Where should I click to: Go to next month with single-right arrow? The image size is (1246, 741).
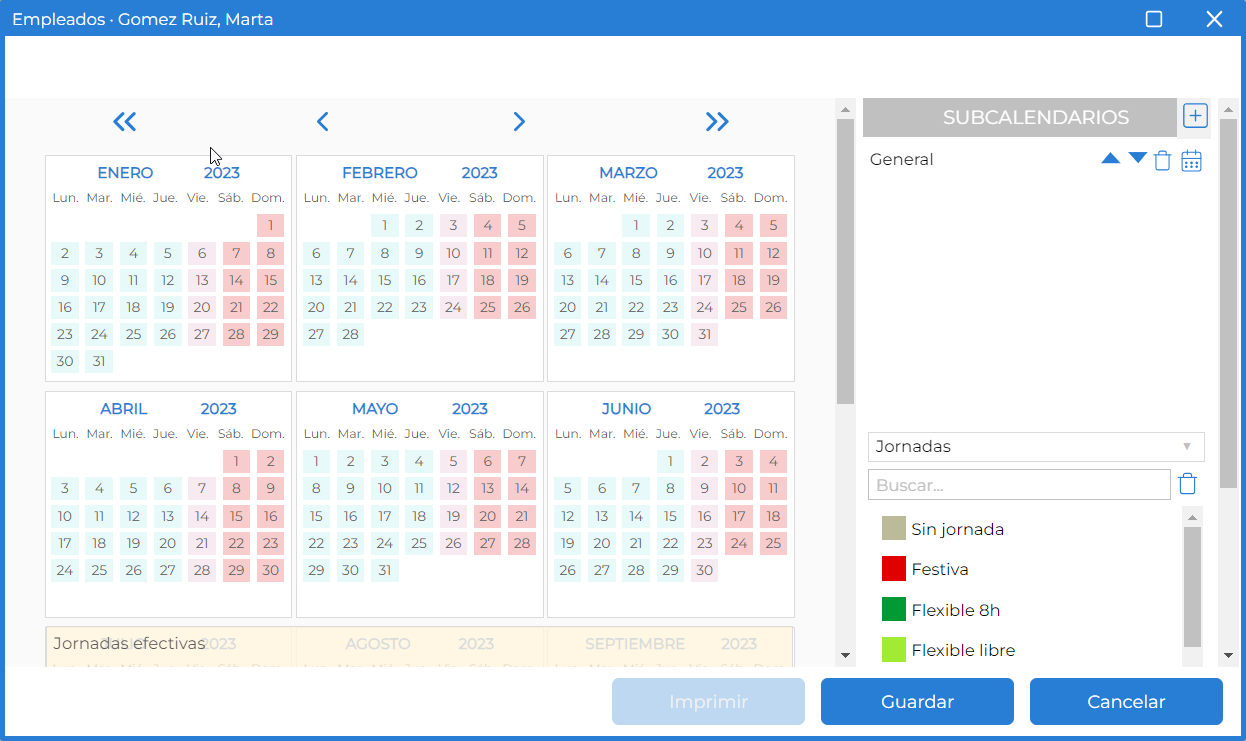point(519,122)
